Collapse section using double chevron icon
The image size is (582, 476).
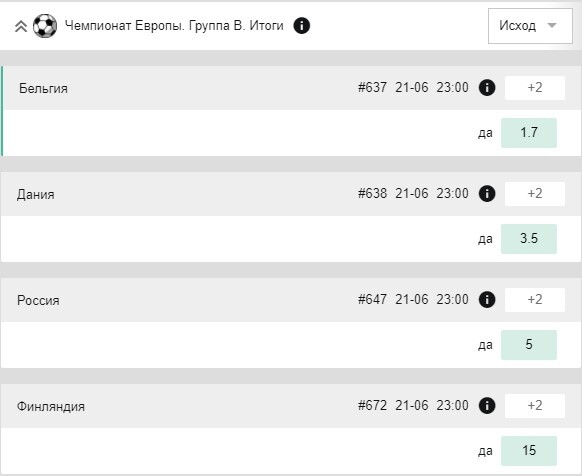click(21, 26)
